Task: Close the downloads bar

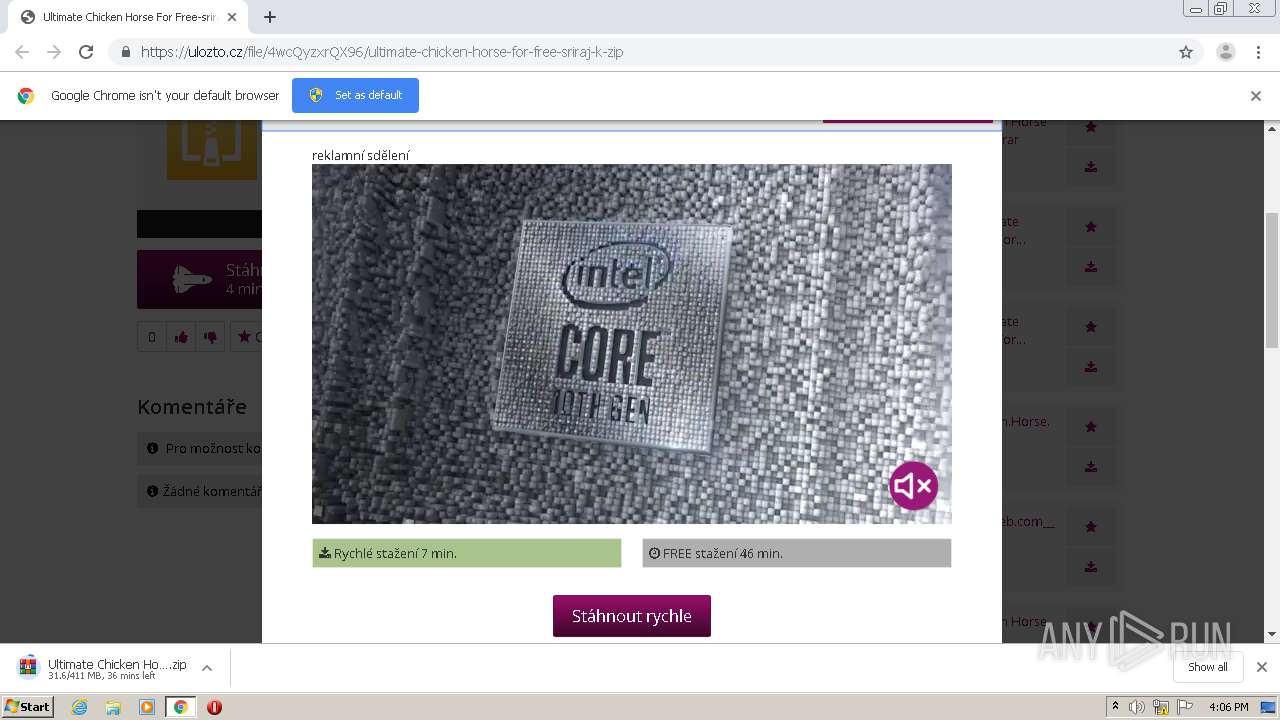Action: click(x=1262, y=667)
